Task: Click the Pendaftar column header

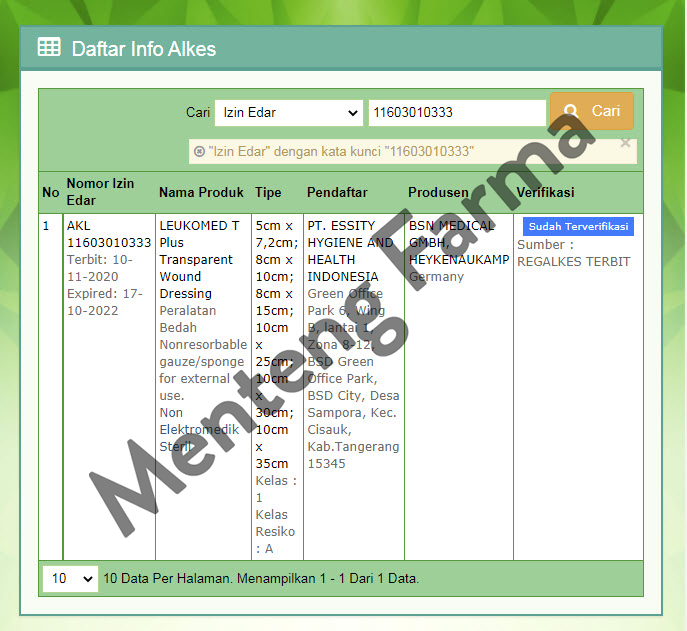Action: [x=337, y=192]
